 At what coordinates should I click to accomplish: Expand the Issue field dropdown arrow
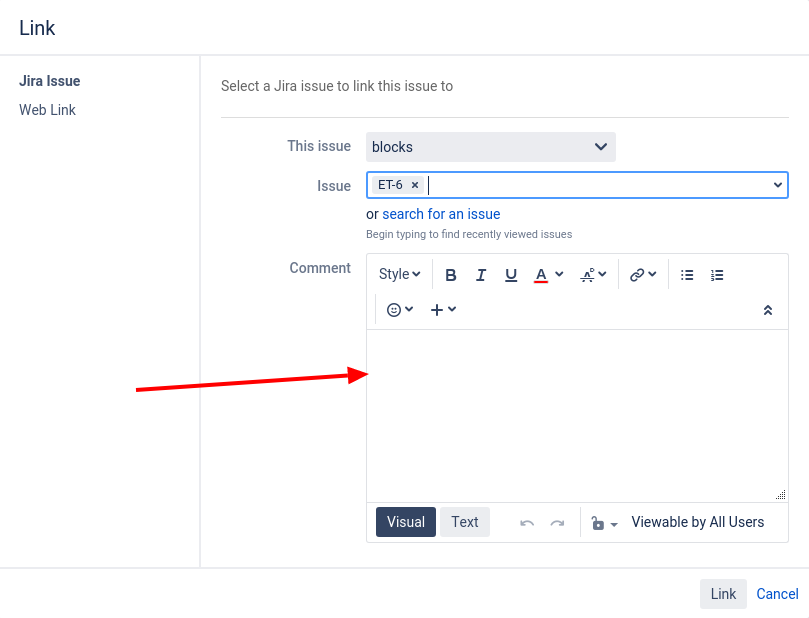(778, 185)
